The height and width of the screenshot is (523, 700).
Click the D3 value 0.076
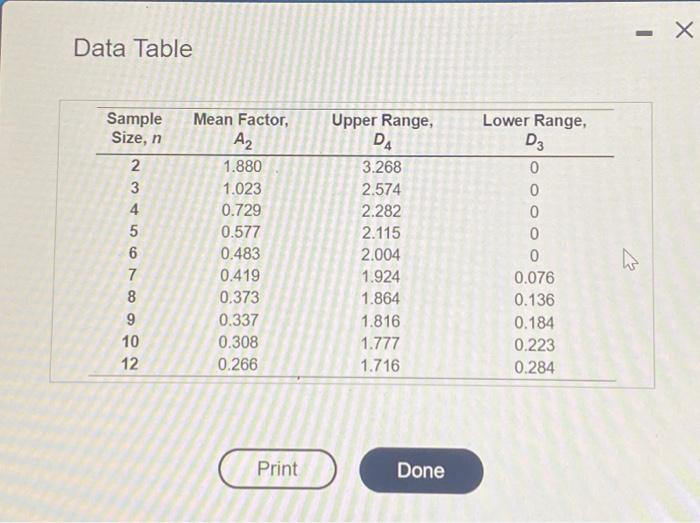click(534, 278)
